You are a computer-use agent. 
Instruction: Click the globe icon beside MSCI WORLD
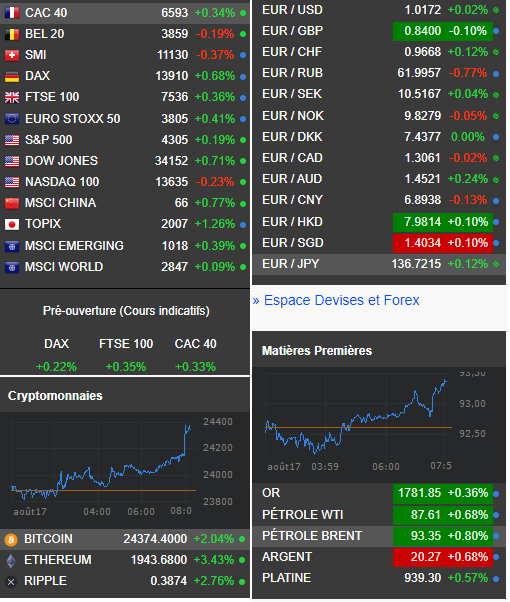12,267
